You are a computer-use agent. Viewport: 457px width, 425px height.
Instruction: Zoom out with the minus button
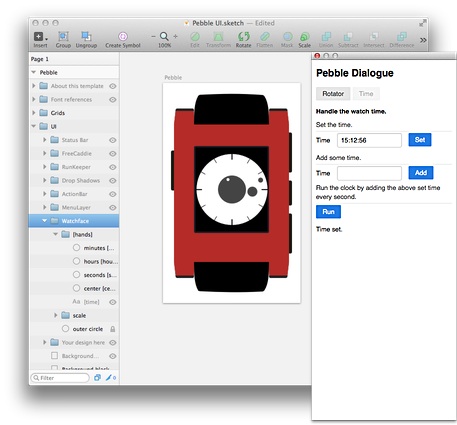pos(153,36)
